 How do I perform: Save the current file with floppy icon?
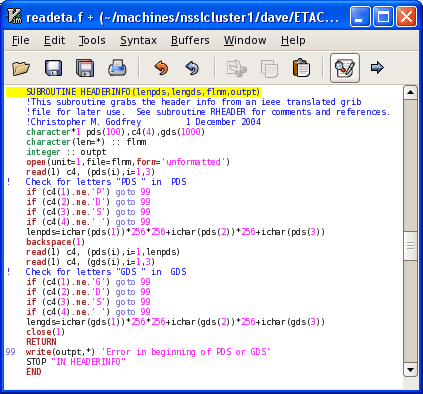(53, 68)
